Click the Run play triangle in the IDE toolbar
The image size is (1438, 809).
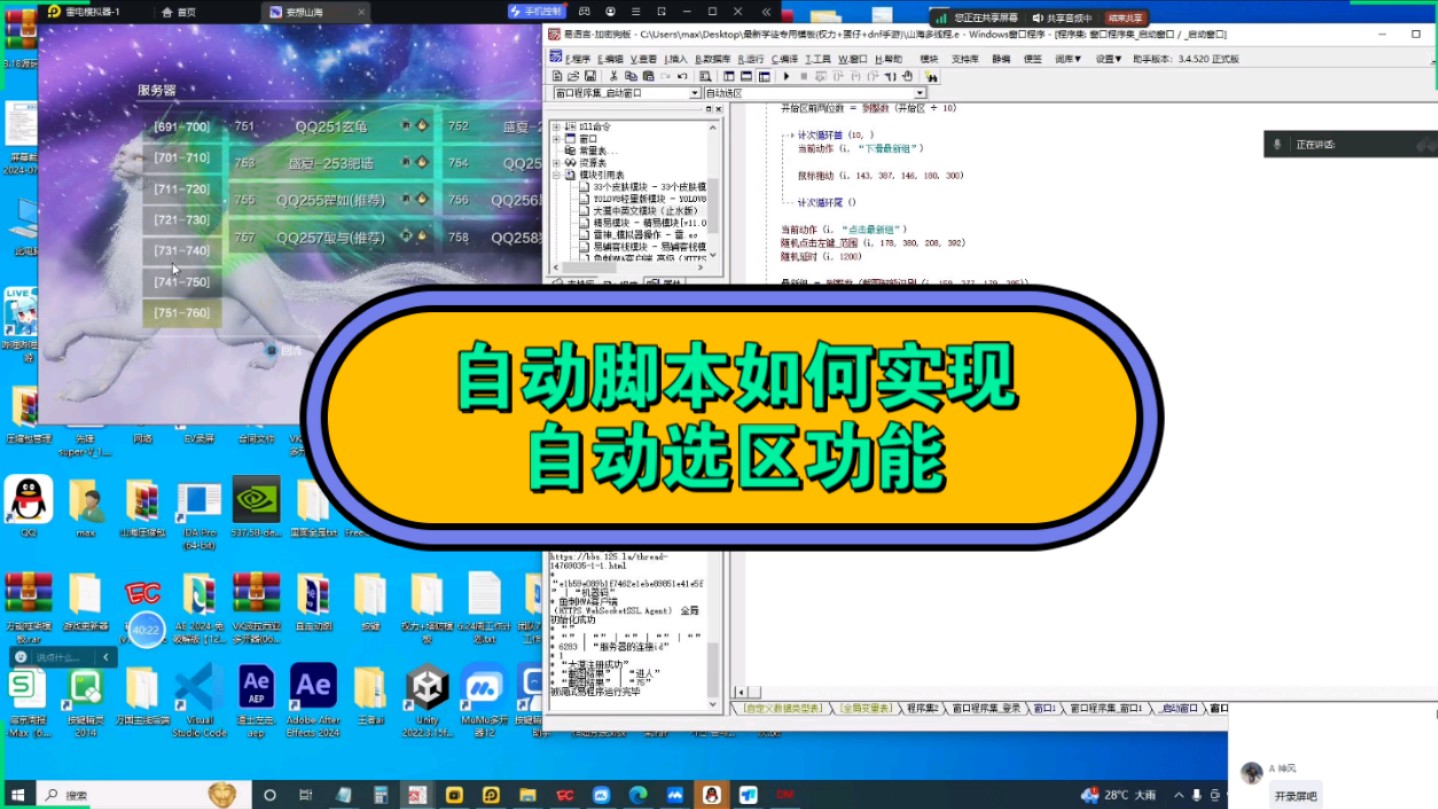click(x=786, y=76)
